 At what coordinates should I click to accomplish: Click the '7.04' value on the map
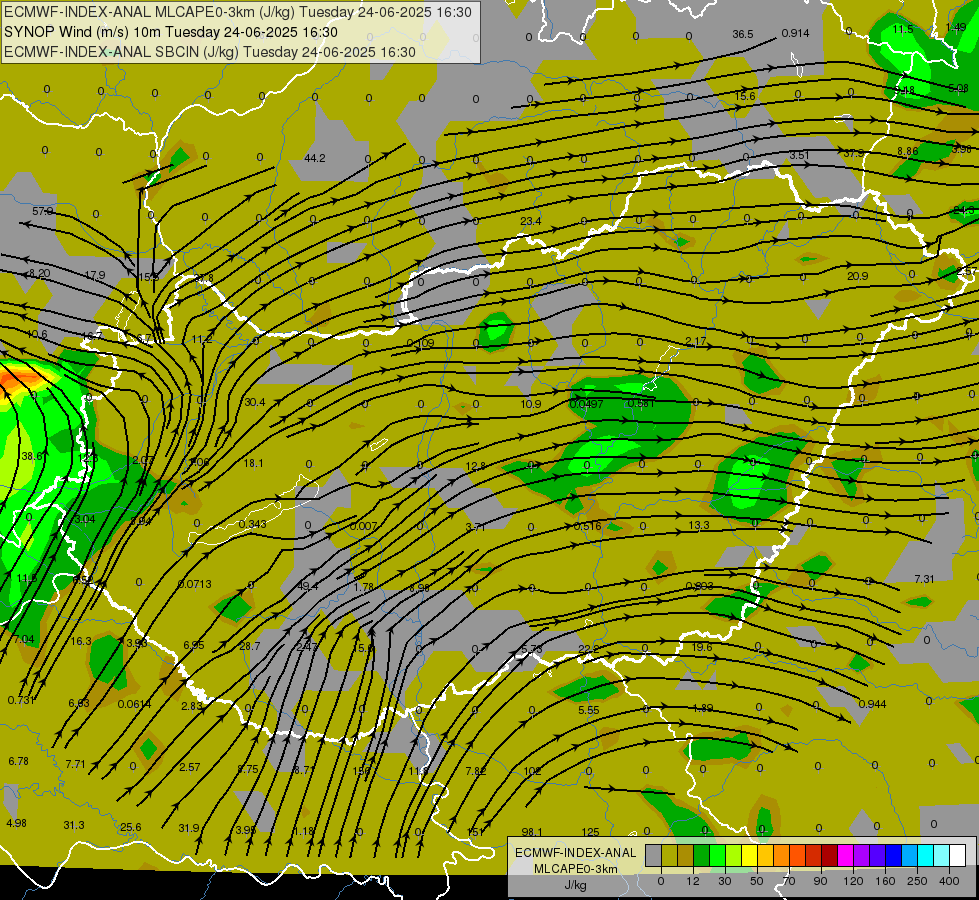click(24, 639)
